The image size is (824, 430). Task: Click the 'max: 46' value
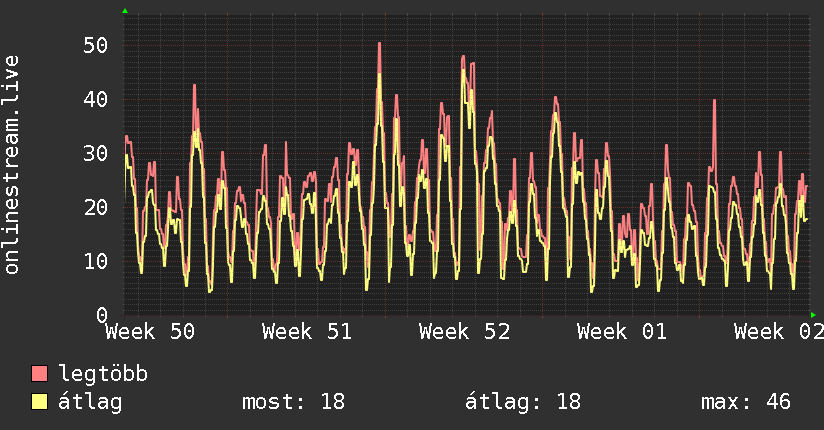pyautogui.click(x=746, y=402)
